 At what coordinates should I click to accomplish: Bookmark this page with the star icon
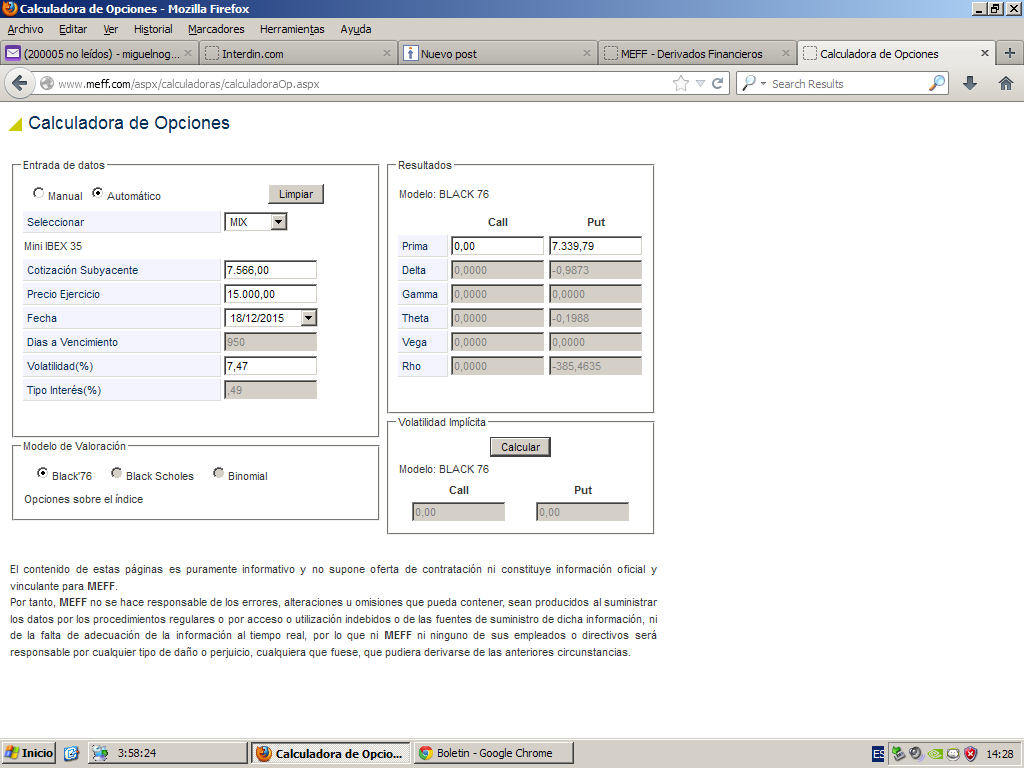680,84
